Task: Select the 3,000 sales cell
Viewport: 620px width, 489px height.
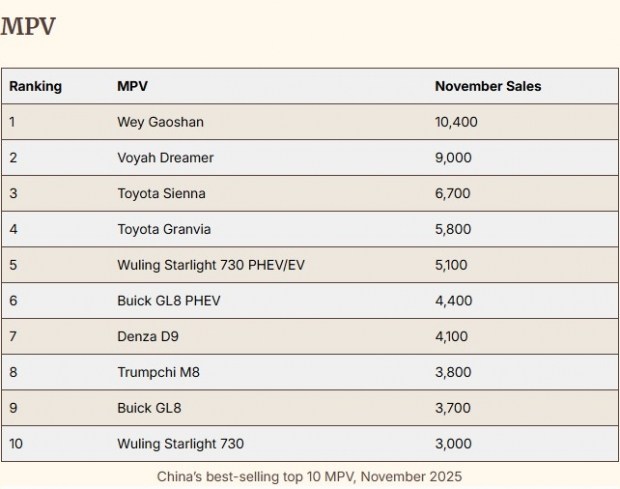Action: [x=453, y=443]
